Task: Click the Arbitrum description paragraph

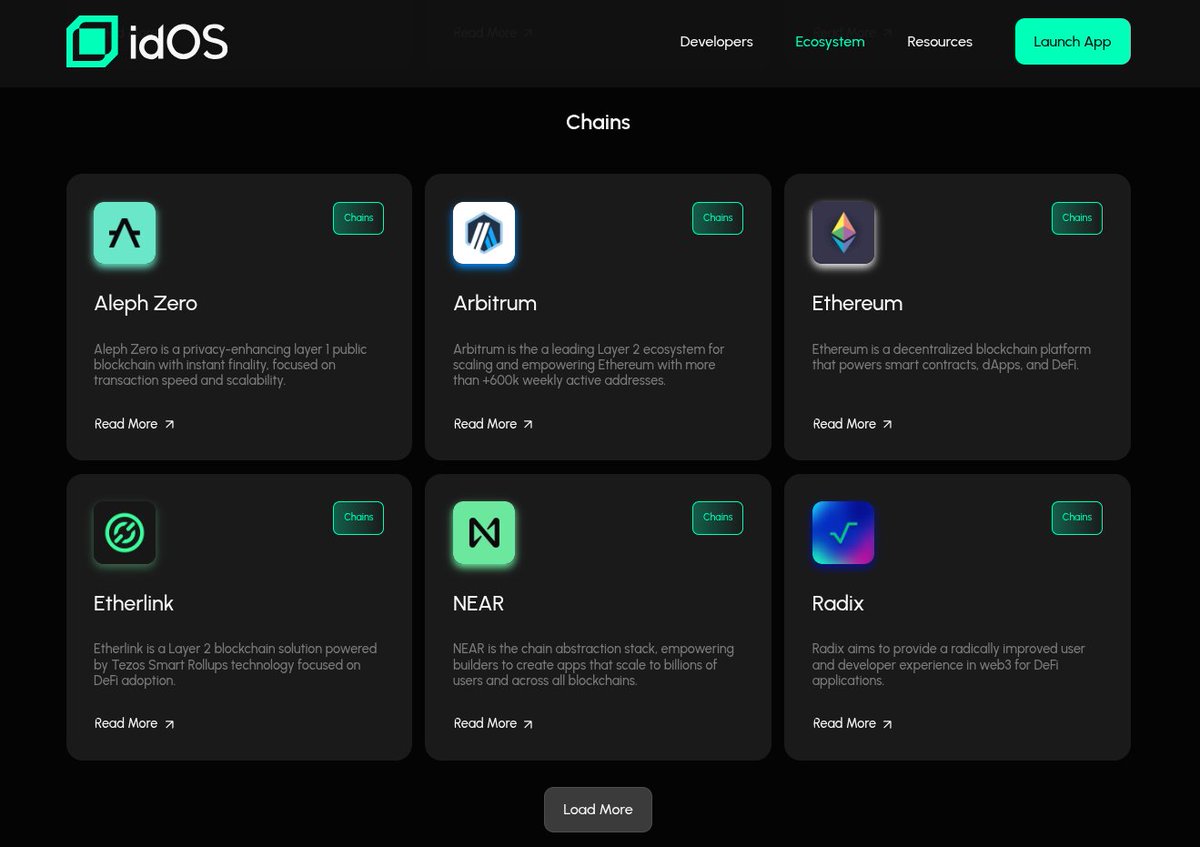Action: pos(589,365)
